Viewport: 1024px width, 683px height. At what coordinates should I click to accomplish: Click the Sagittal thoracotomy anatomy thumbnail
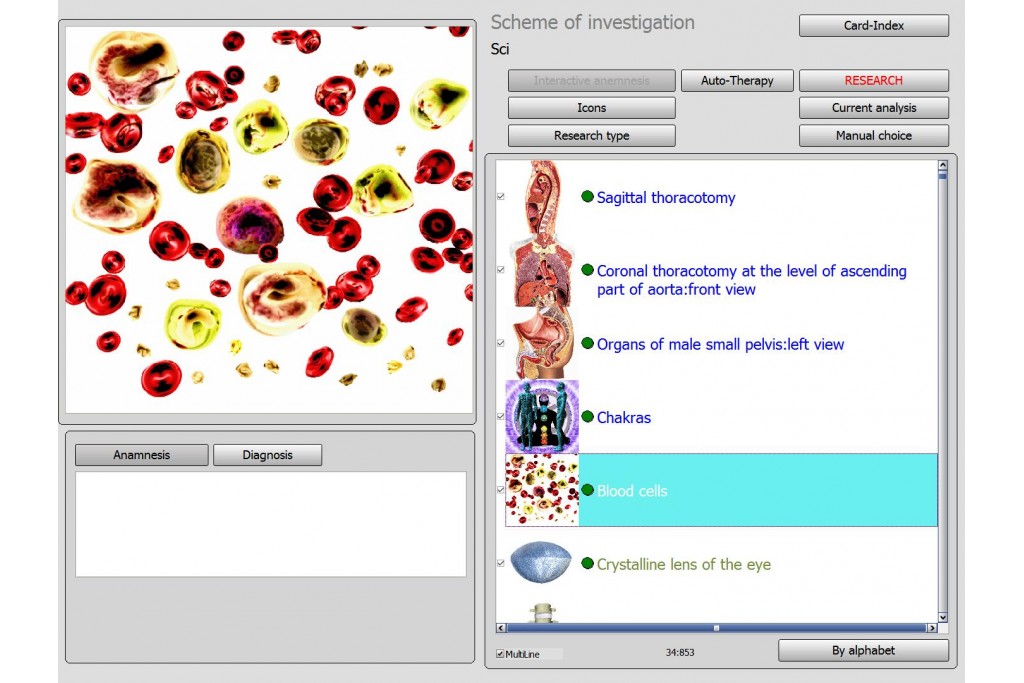541,198
